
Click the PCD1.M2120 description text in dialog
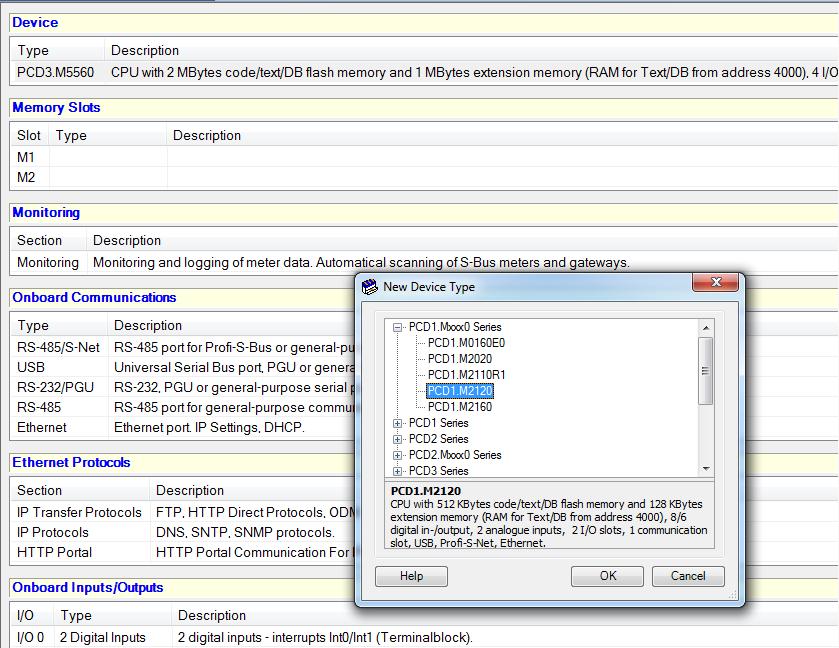coord(548,524)
